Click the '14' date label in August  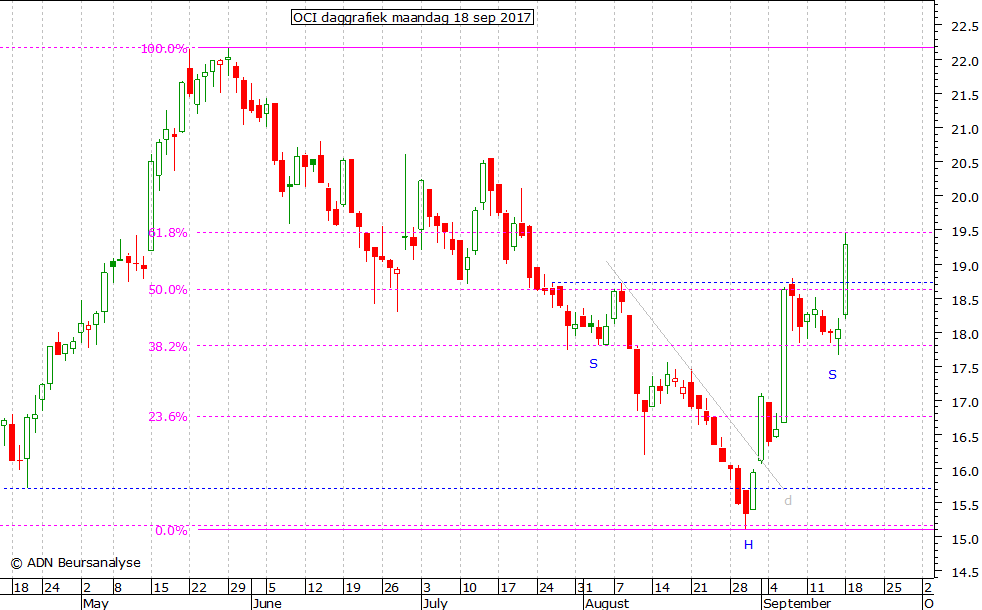(x=662, y=587)
